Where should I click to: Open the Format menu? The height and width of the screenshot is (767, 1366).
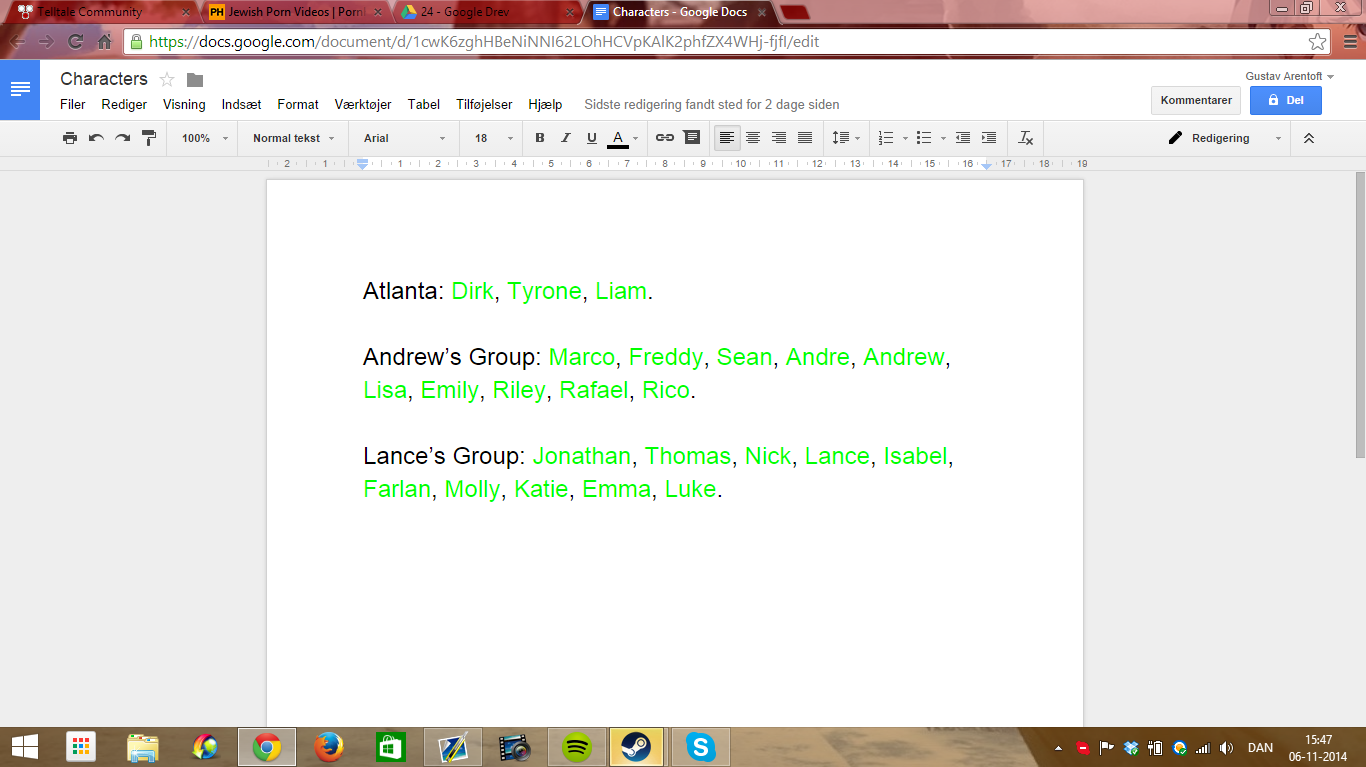coord(298,104)
